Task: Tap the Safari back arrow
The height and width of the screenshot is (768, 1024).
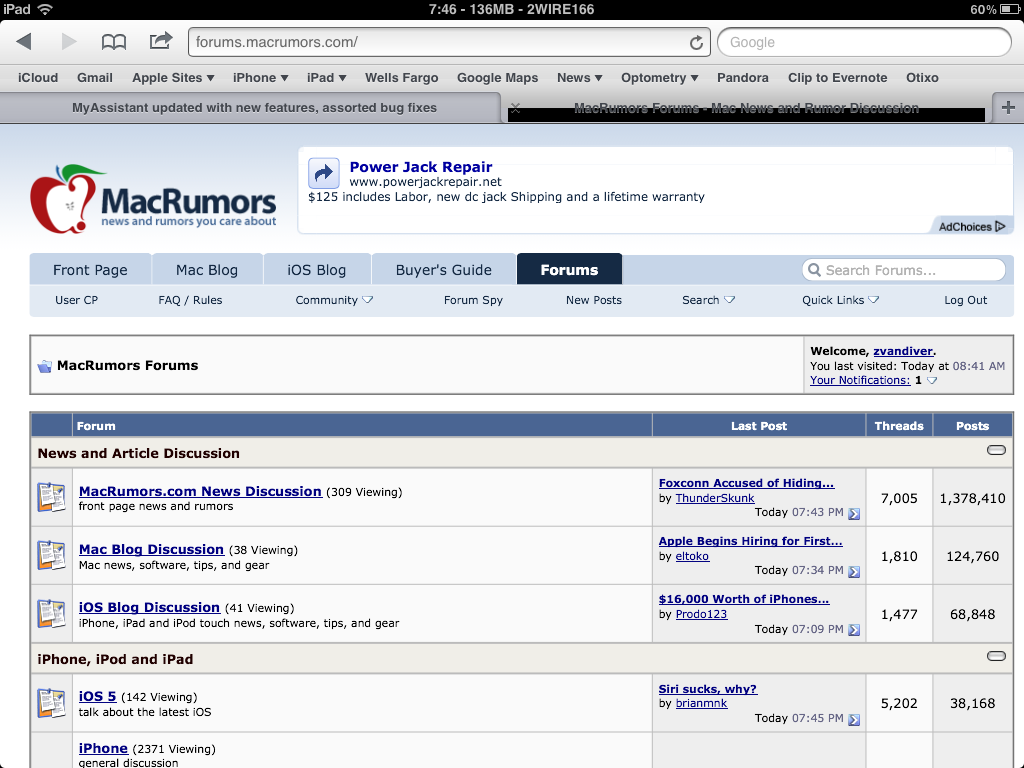Action: pyautogui.click(x=24, y=42)
